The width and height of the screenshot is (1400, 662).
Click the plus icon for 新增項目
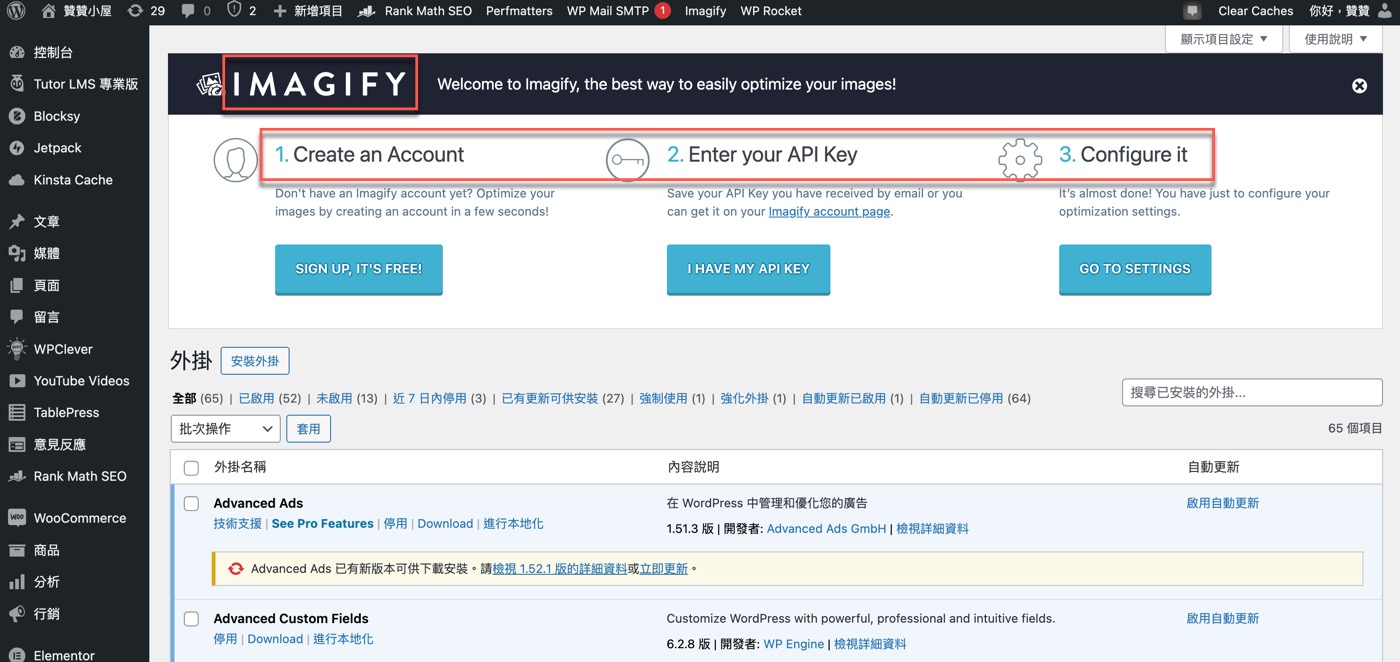pyautogui.click(x=280, y=11)
